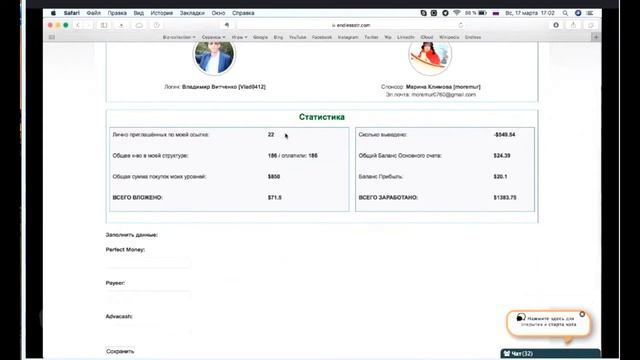
Task: Open the Twitter bookmark
Action: point(371,37)
